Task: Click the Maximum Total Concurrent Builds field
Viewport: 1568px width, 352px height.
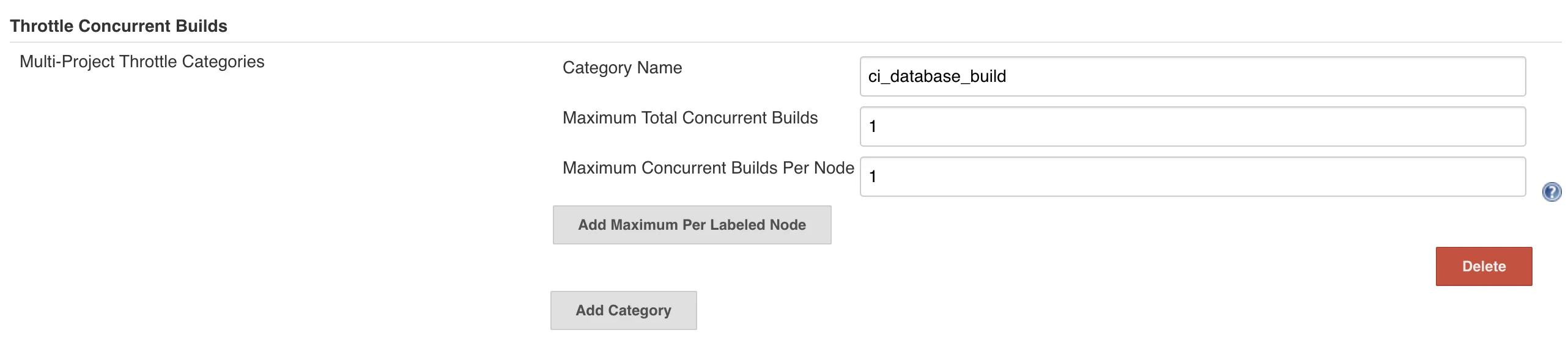Action: click(1192, 127)
